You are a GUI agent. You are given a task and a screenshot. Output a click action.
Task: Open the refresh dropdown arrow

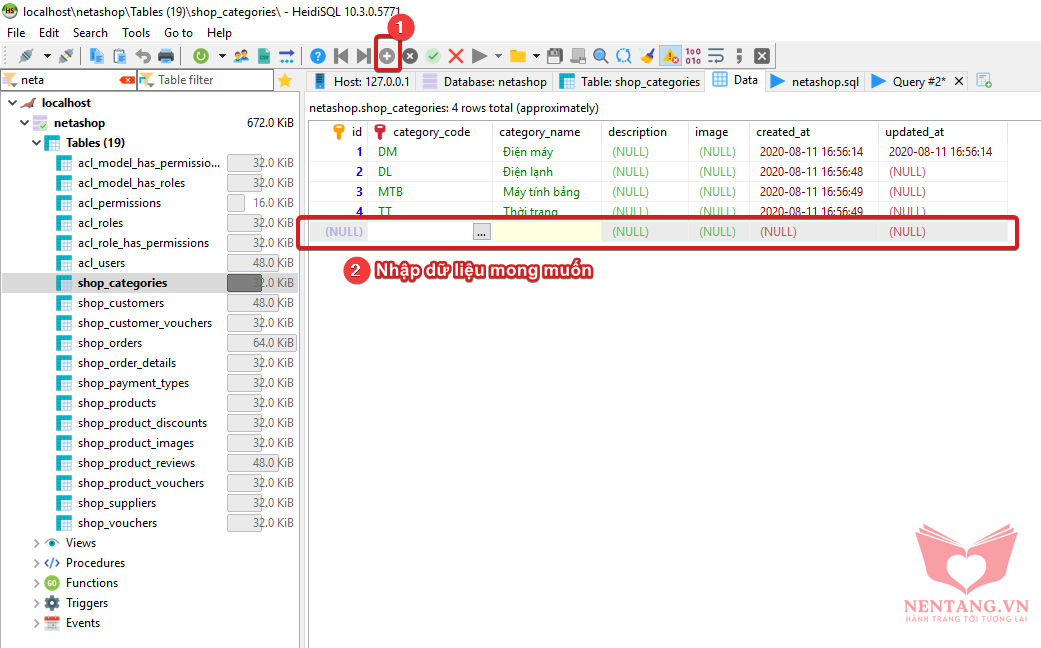coord(222,56)
